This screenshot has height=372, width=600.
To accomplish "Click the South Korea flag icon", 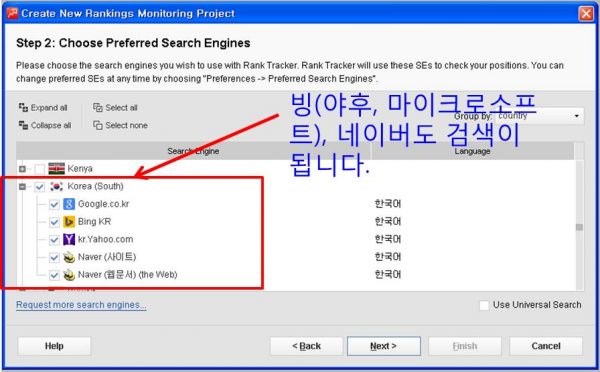I will coord(56,186).
